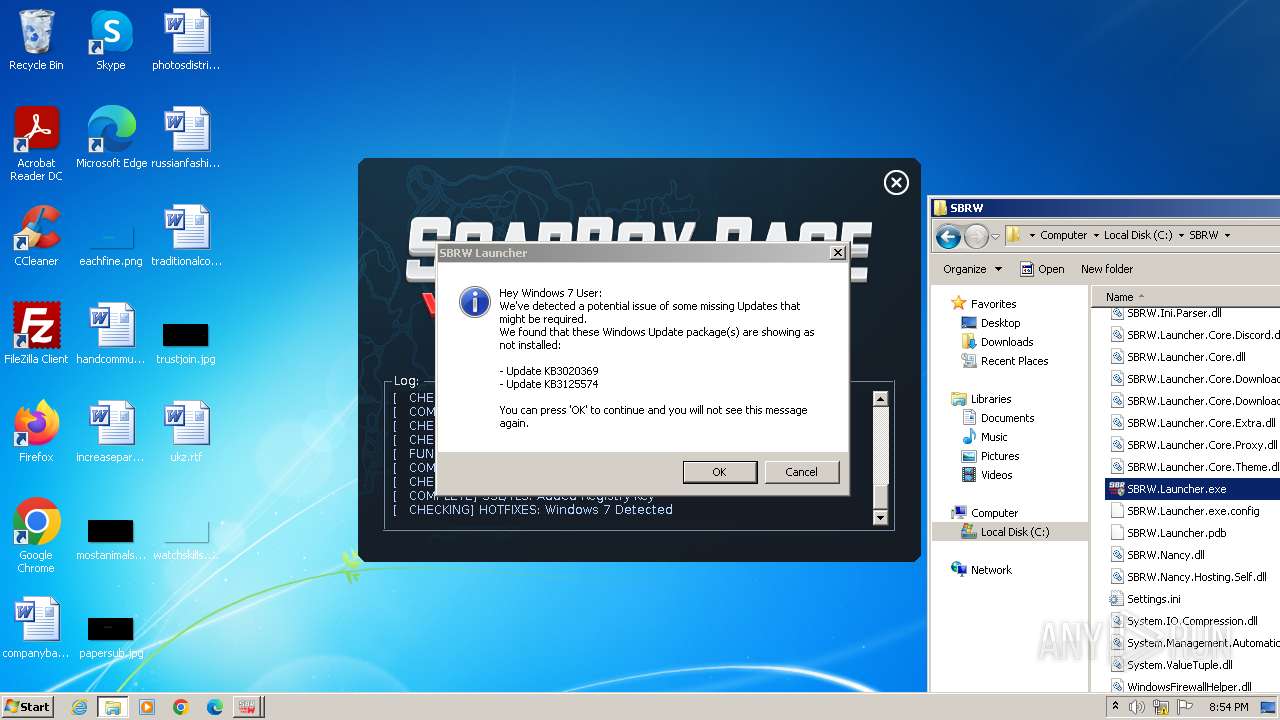Open Firefox desktop shortcut
The width and height of the screenshot is (1280, 720).
36,432
